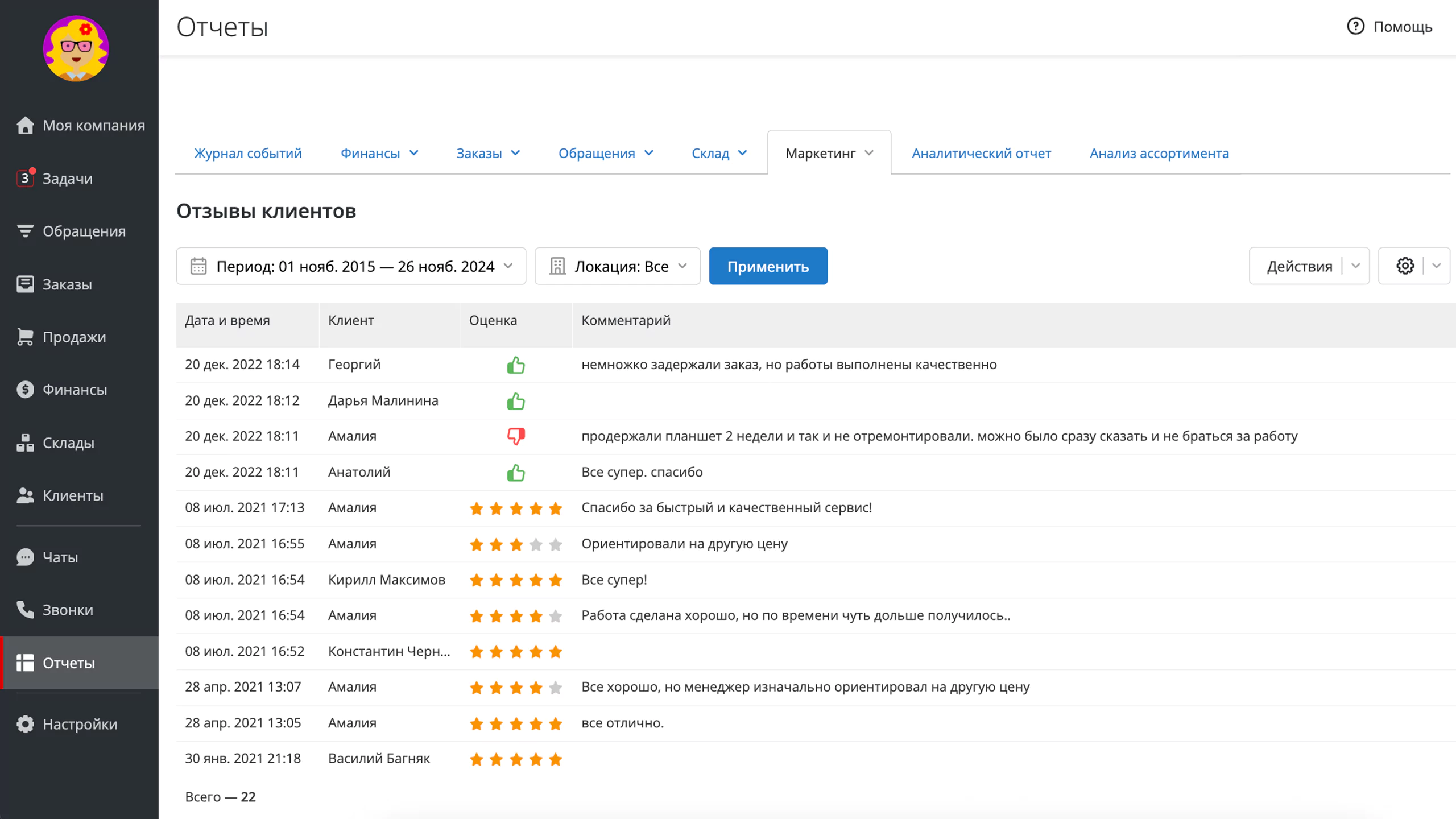1456x819 pixels.
Task: Open Продажи cart icon
Action: (25, 337)
